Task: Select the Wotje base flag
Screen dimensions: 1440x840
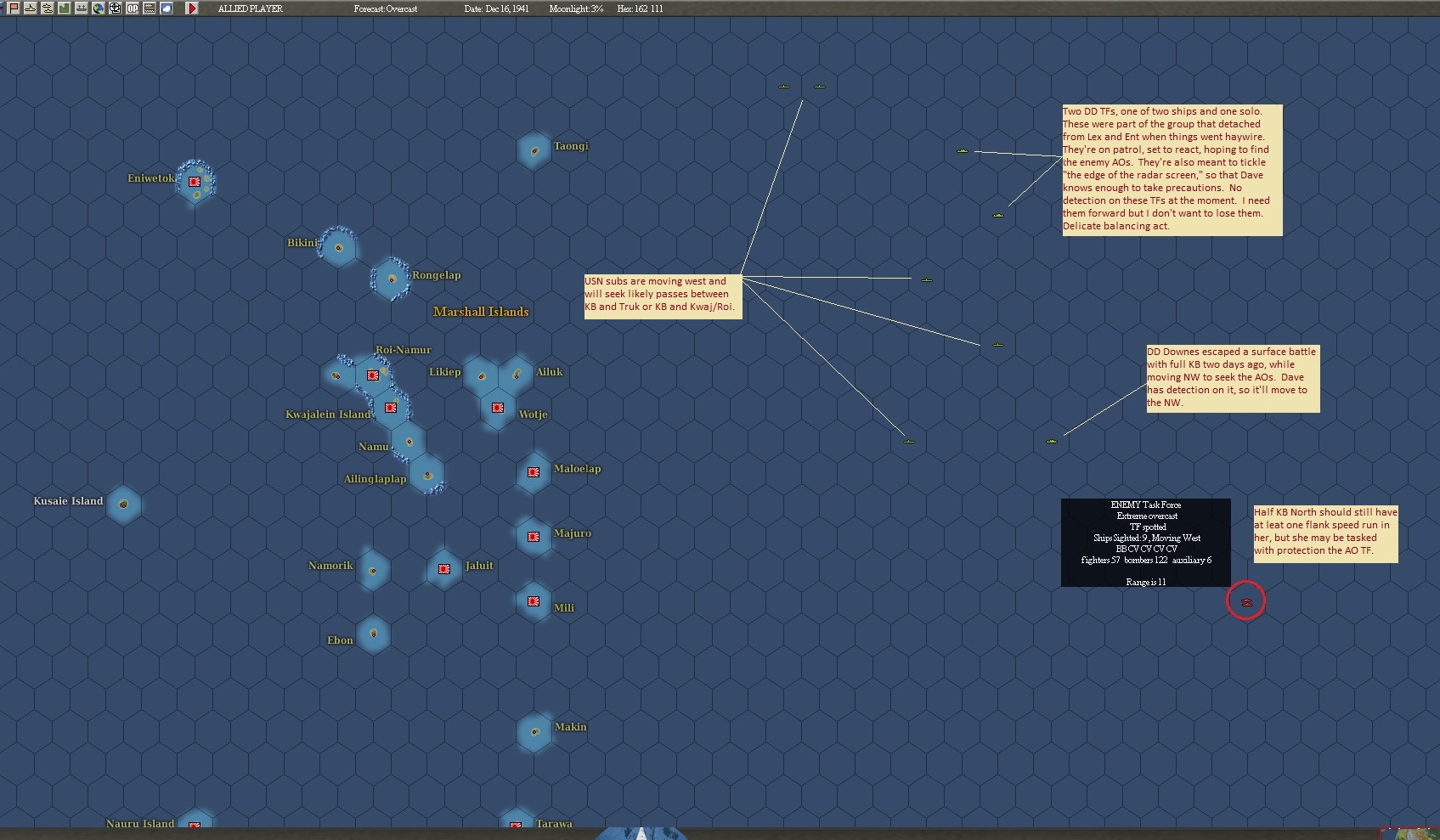Action: coord(498,408)
